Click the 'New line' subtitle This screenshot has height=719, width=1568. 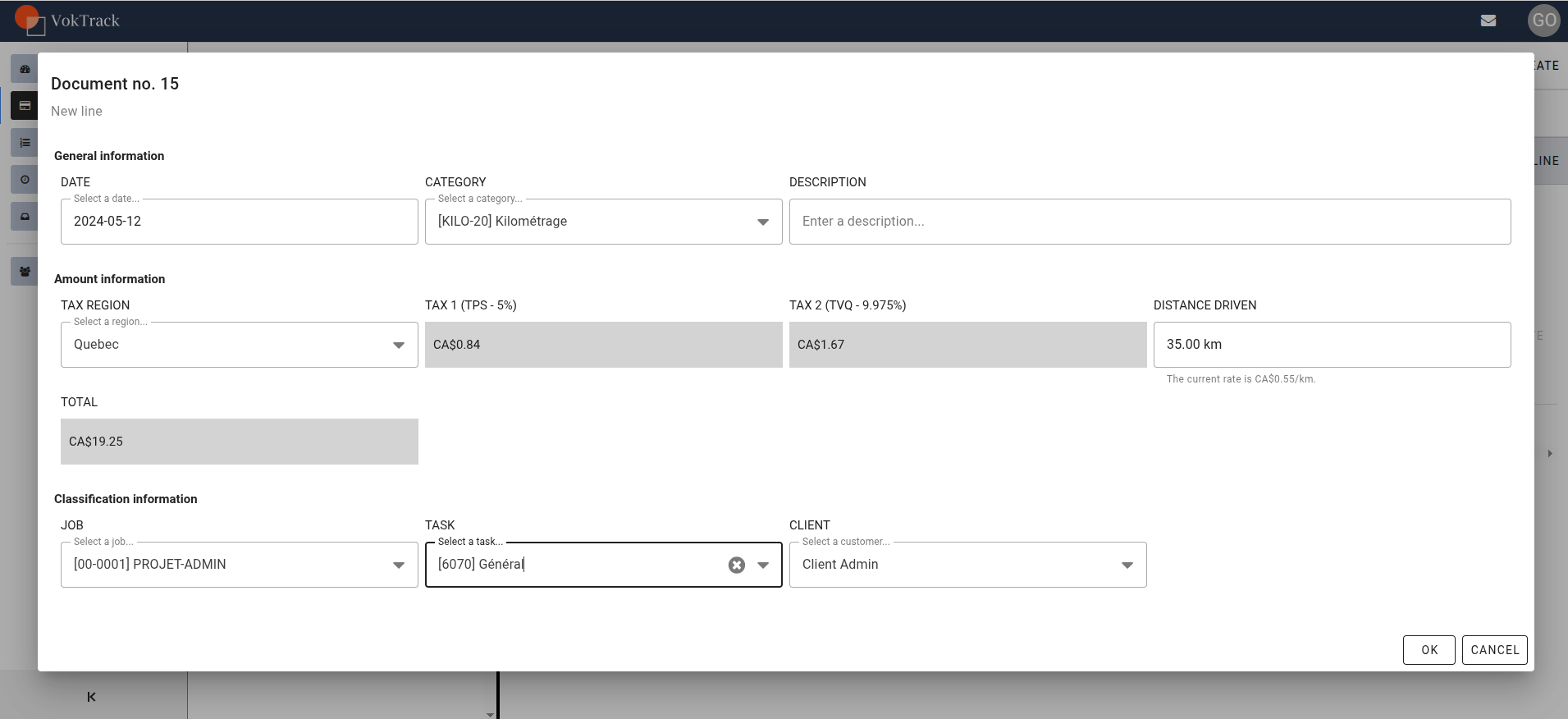76,111
